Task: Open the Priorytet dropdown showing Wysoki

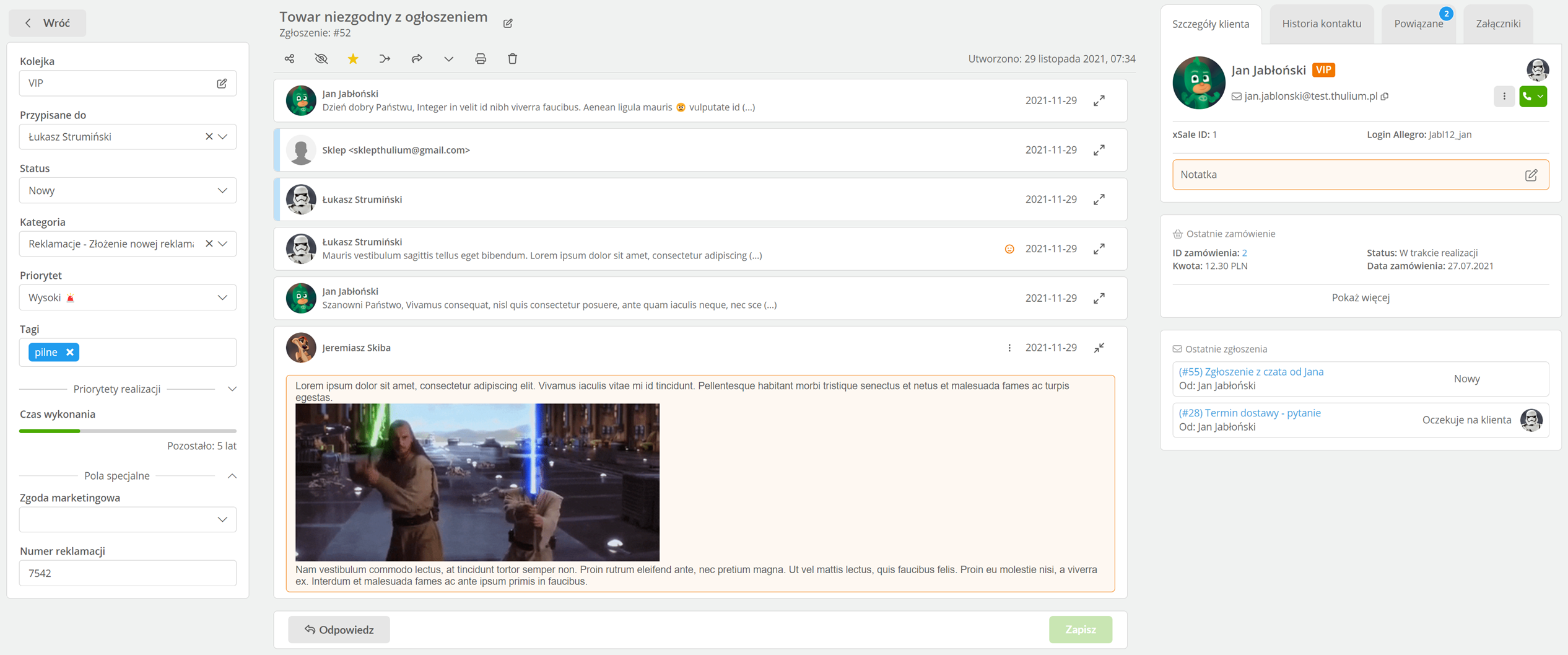Action: pyautogui.click(x=128, y=297)
